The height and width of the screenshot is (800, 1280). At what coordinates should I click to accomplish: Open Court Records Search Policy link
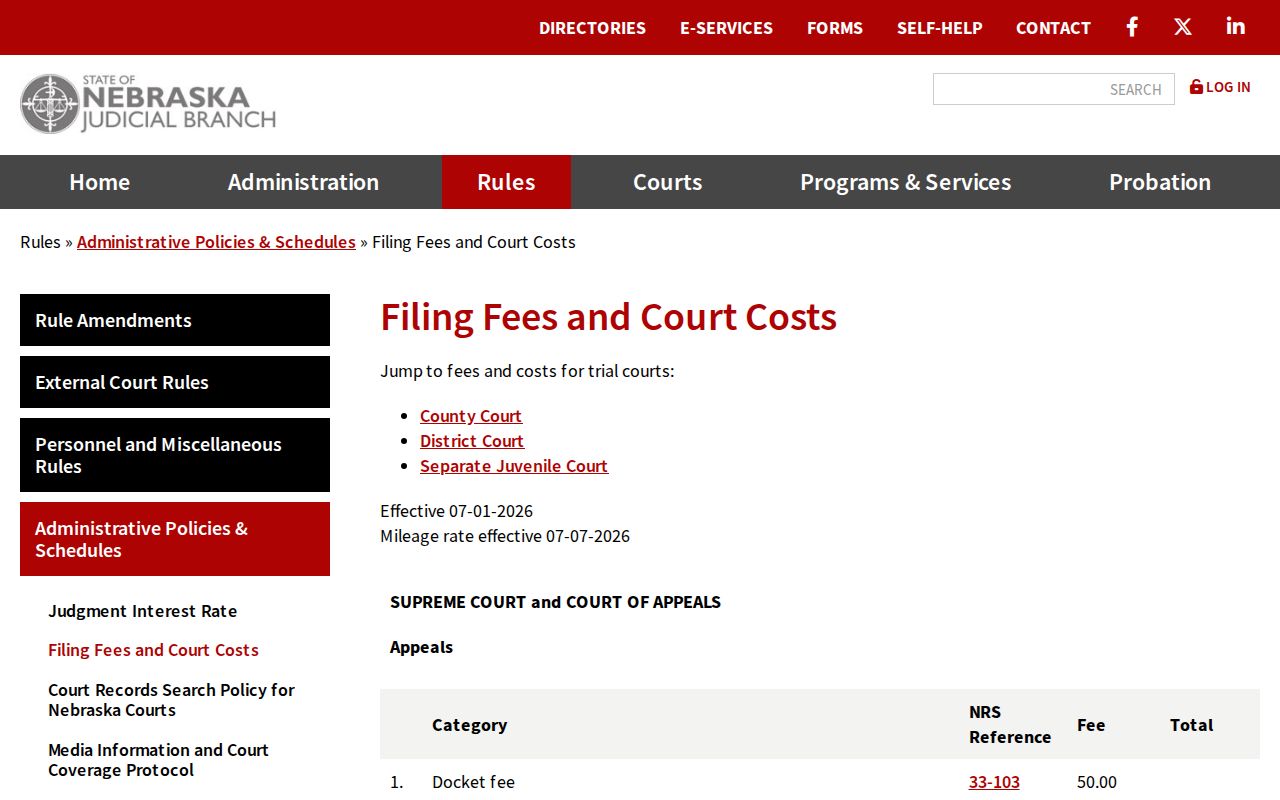(x=171, y=700)
